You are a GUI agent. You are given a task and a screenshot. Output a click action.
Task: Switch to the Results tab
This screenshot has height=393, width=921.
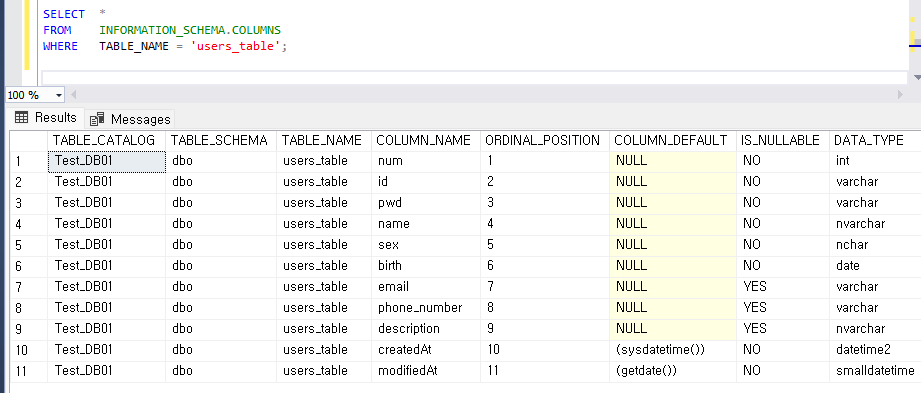click(x=46, y=117)
